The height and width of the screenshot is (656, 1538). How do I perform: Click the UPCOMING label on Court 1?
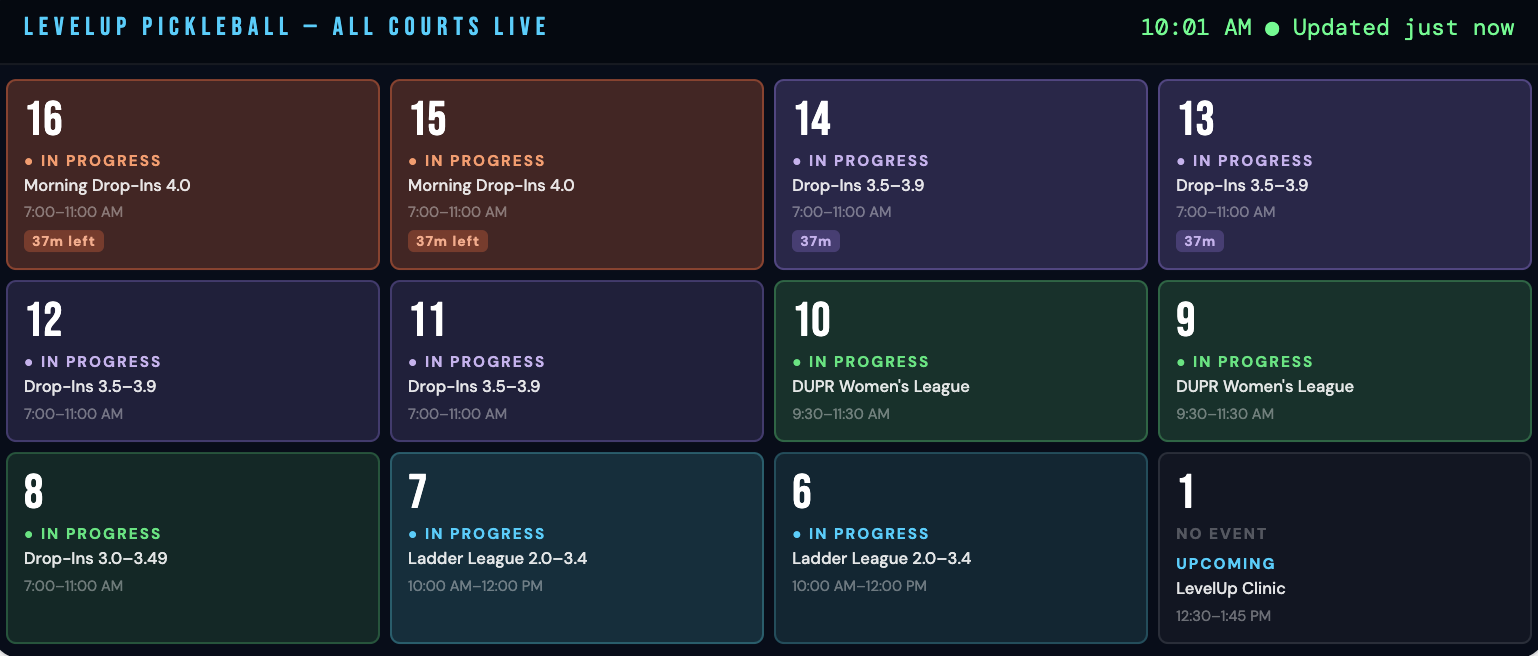[x=1225, y=564]
